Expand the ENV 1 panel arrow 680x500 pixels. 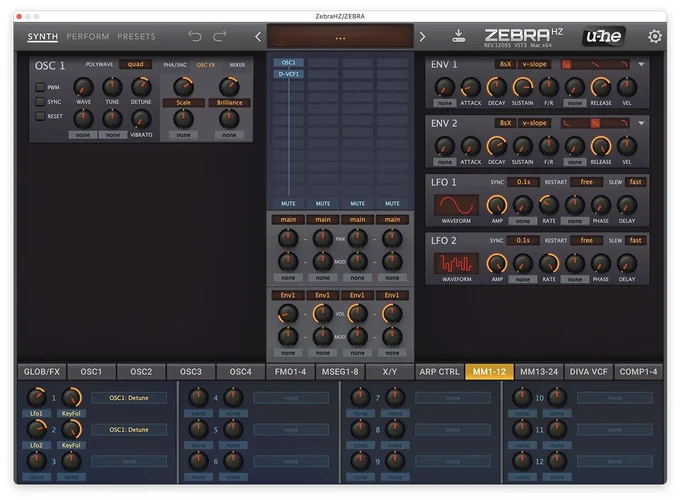click(x=641, y=65)
